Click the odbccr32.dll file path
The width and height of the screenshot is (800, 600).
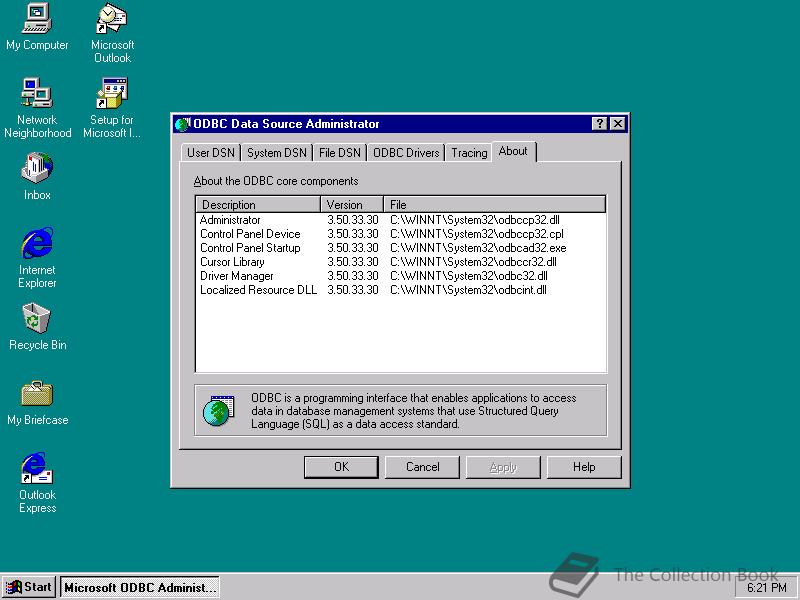(x=473, y=262)
